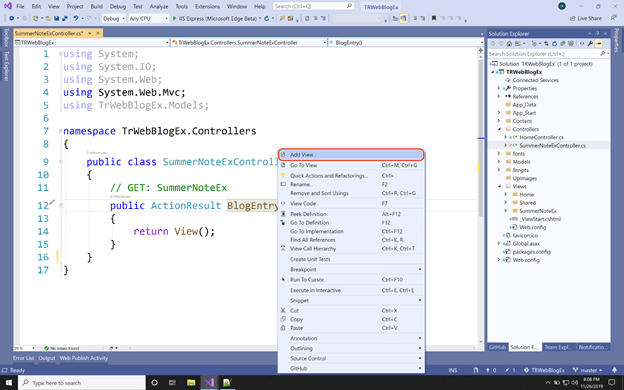The image size is (624, 390).
Task: Click TRWebBlogEx repository in status bar
Action: 544,370
